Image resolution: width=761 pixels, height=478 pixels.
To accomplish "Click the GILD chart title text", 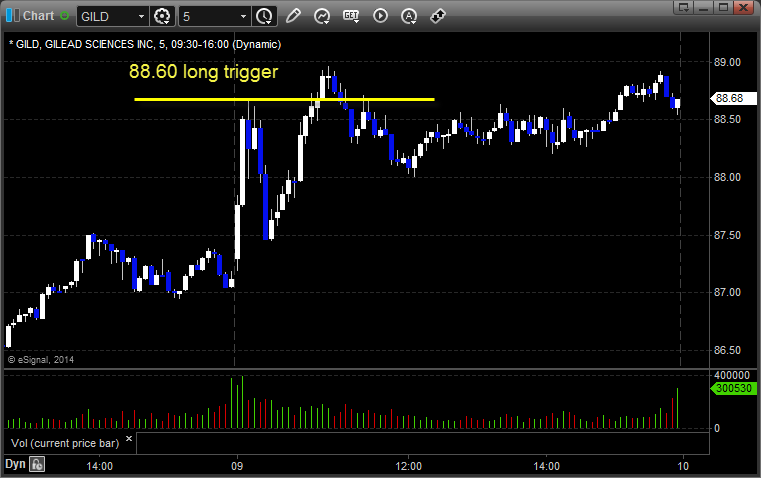I will [145, 44].
